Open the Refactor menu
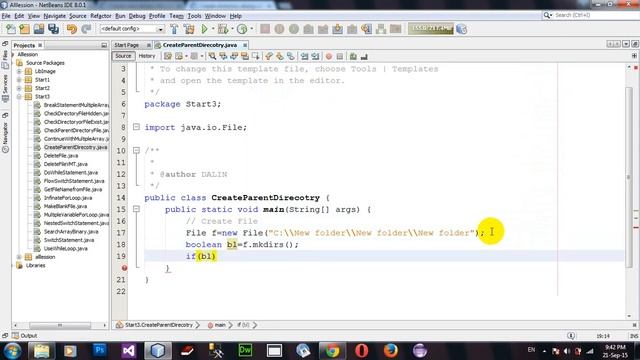Screen dimensions: 640x360 [101, 16]
